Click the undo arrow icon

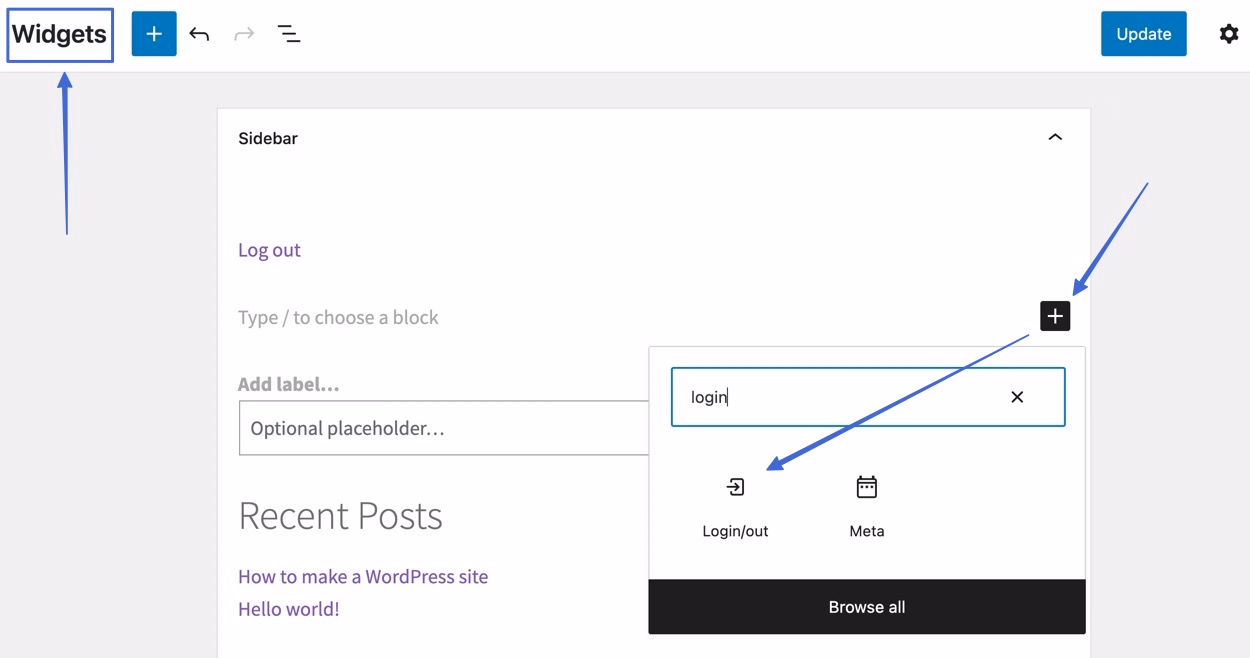[x=199, y=33]
